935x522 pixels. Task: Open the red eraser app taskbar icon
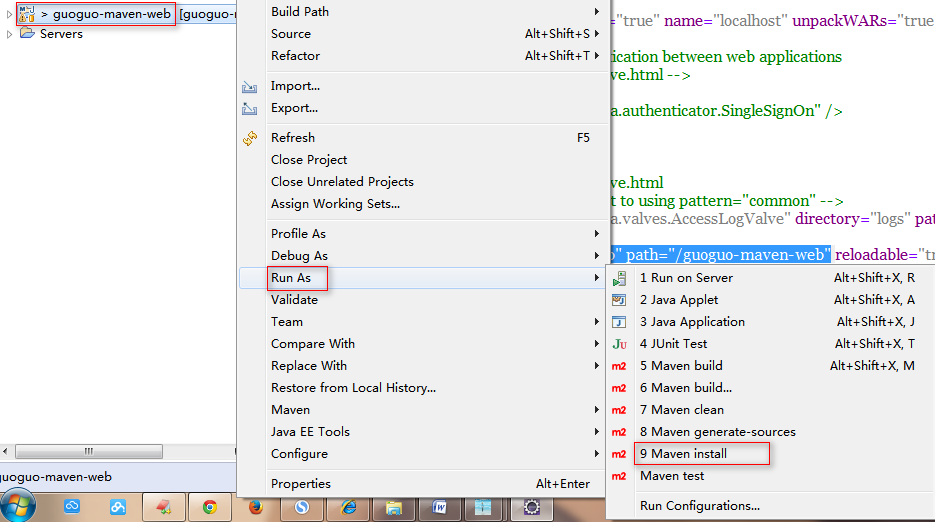(x=163, y=507)
